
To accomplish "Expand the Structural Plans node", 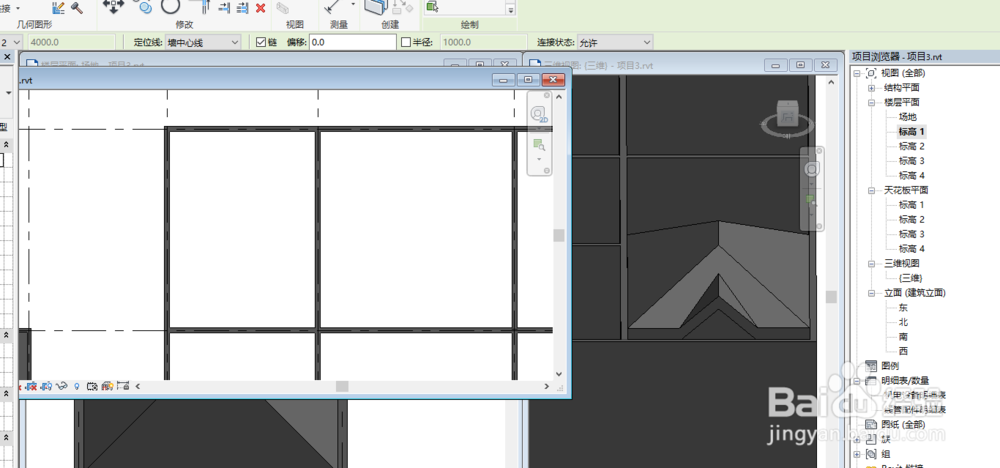I will tap(871, 88).
